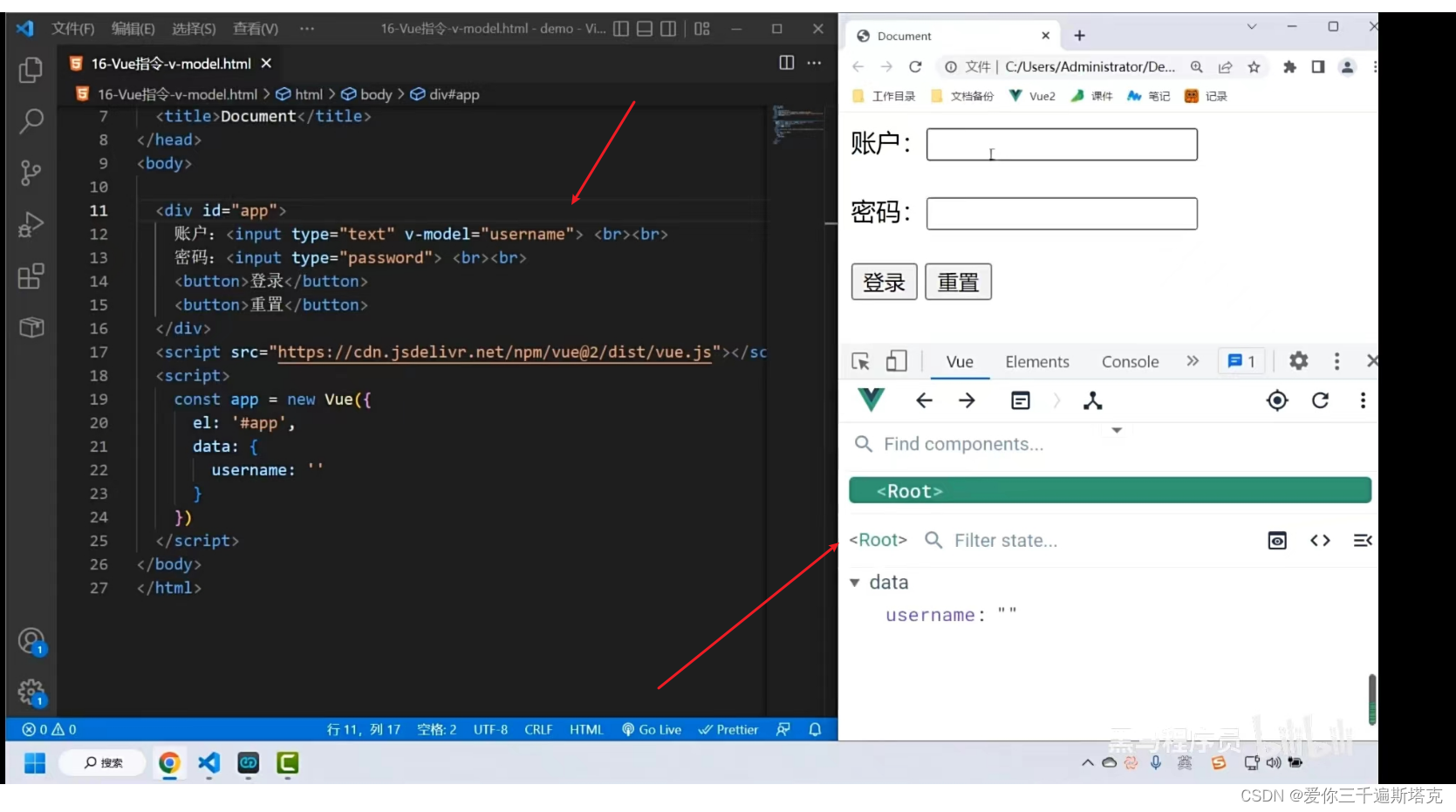
Task: Toggle the eye icon near Filter state
Action: pos(1277,540)
